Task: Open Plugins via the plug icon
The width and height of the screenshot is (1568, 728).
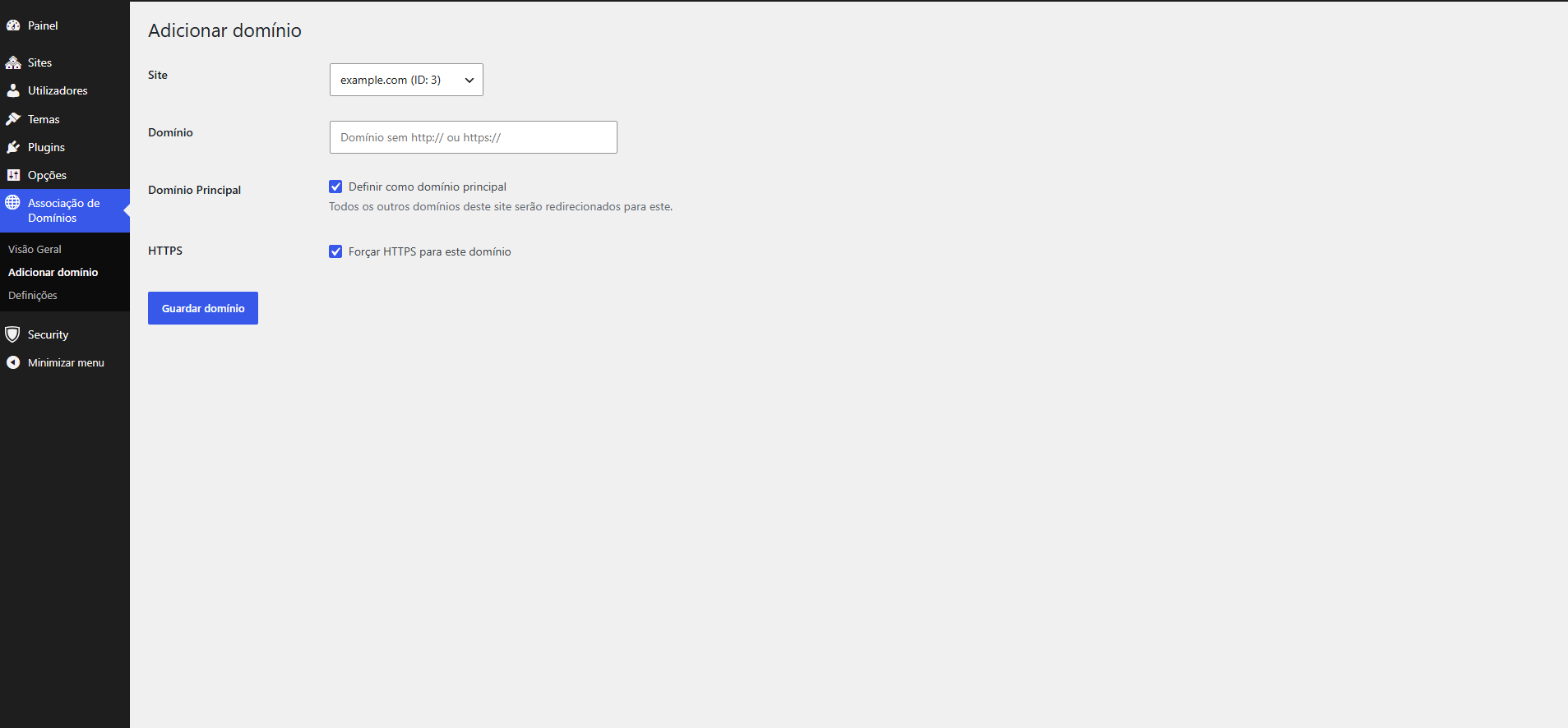Action: coord(13,147)
